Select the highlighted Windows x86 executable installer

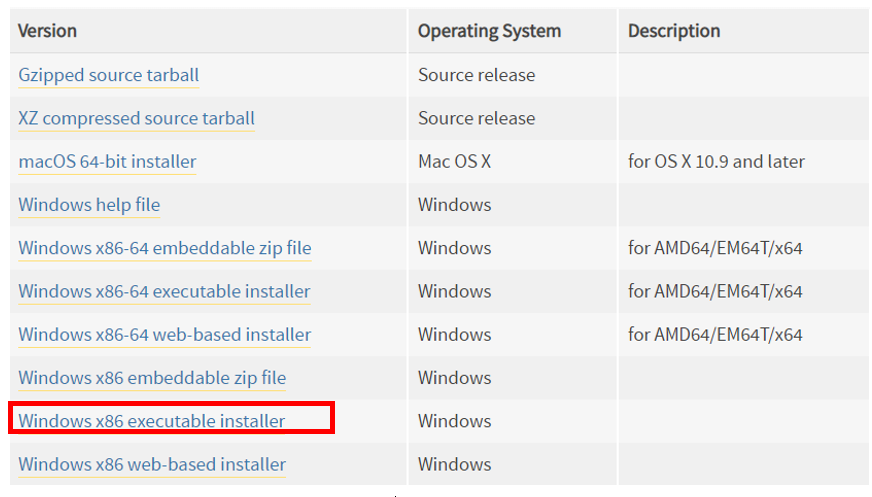point(151,421)
